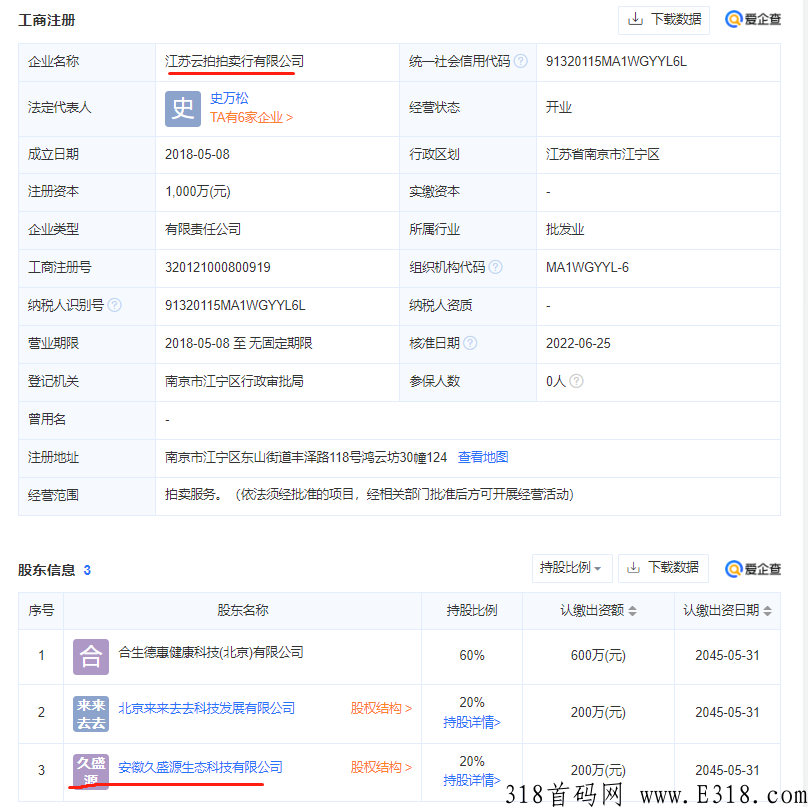This screenshot has width=808, height=807.
Task: Click the 久盛源 shareholder logo
Action: pyautogui.click(x=91, y=771)
